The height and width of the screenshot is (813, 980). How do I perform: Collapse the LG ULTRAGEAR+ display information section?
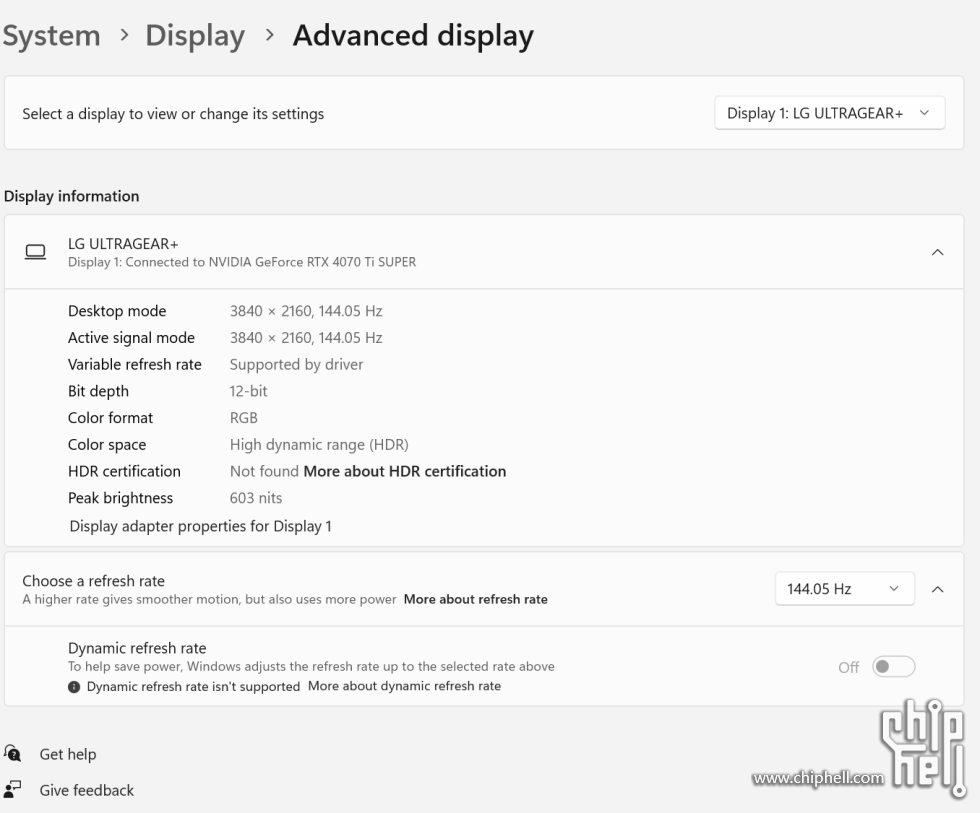[937, 252]
